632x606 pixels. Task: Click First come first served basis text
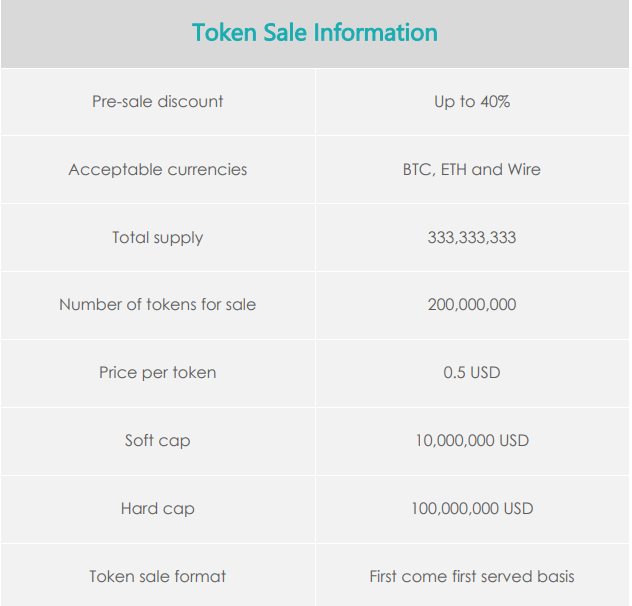click(x=472, y=577)
